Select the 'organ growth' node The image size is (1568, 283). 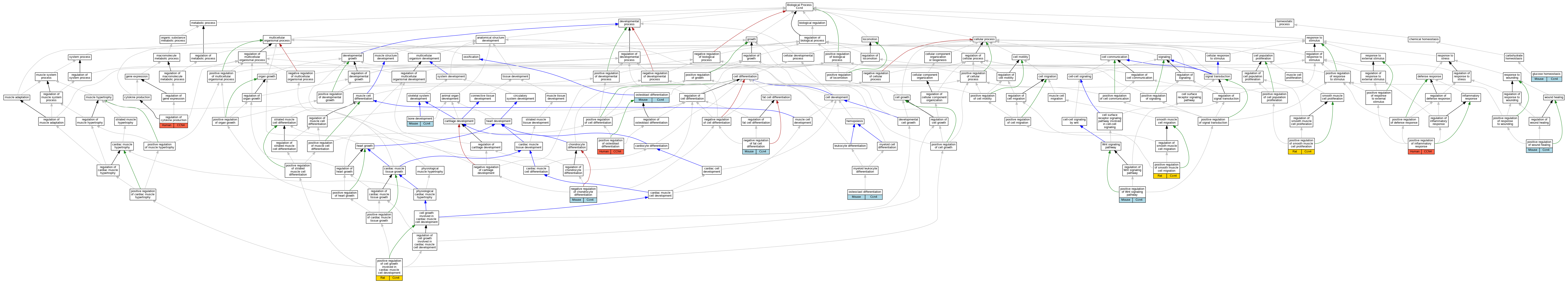[x=267, y=76]
